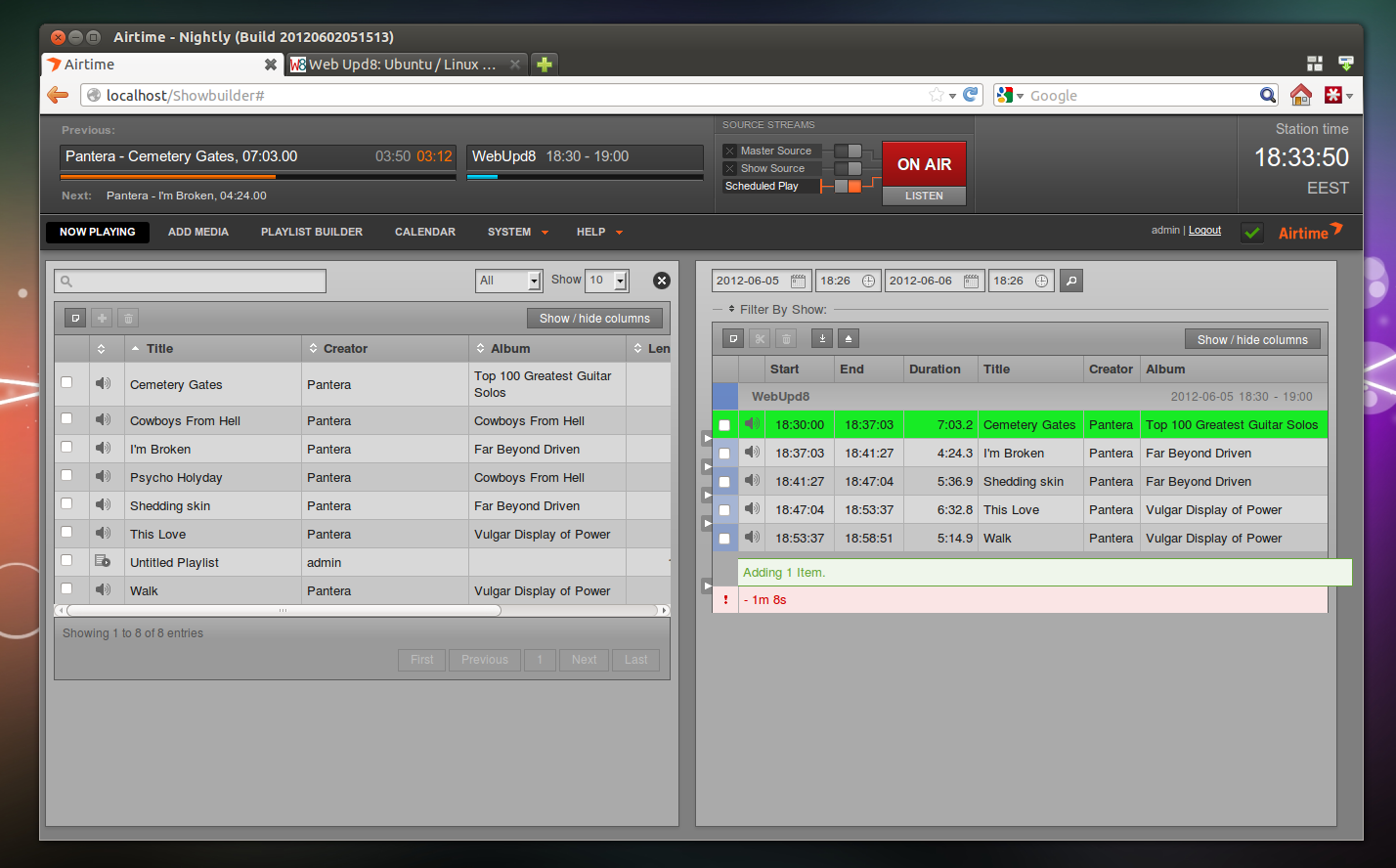1396x868 pixels.
Task: Click the Untitled Playlist type icon
Action: tap(103, 561)
